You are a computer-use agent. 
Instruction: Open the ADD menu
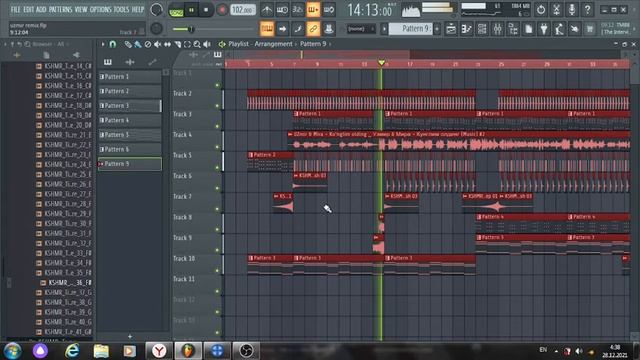pyautogui.click(x=41, y=9)
